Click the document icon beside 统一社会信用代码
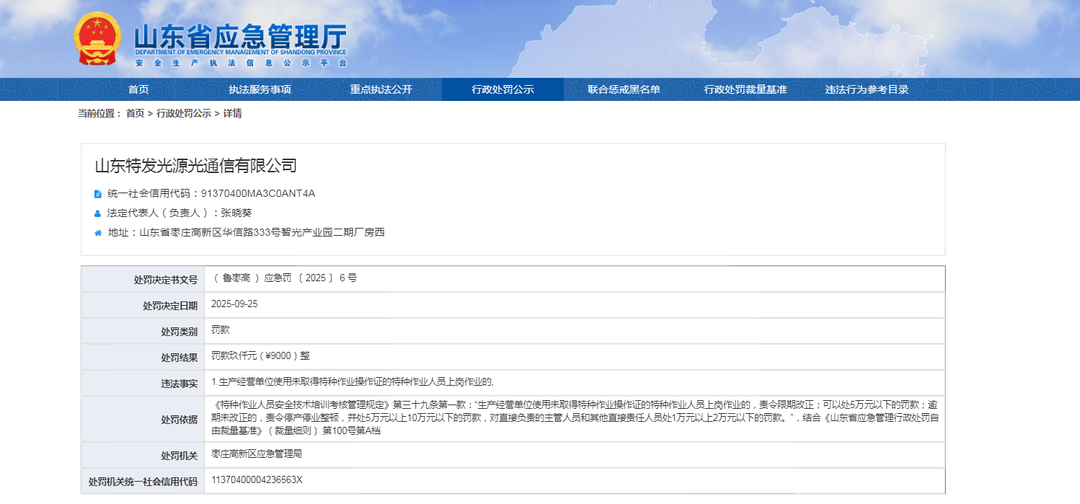This screenshot has height=504, width=1080. 98,194
